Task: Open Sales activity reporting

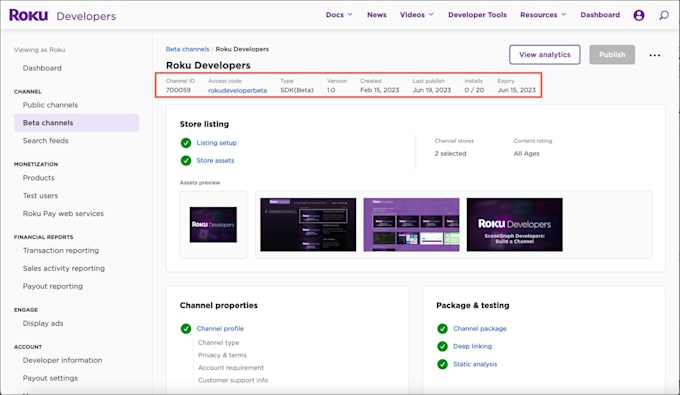Action: [x=64, y=268]
